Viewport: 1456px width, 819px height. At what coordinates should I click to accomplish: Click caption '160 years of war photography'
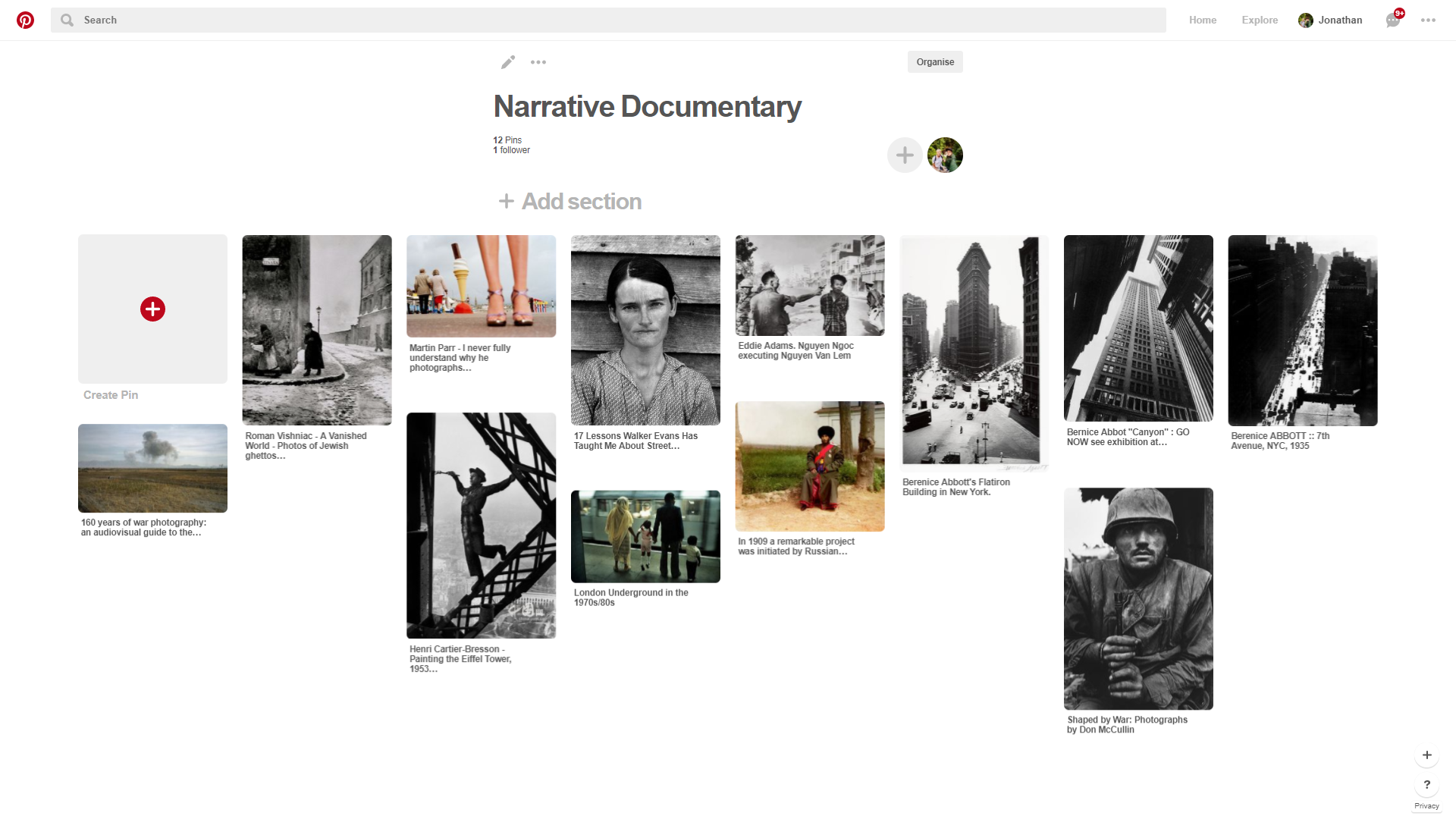[x=143, y=527]
